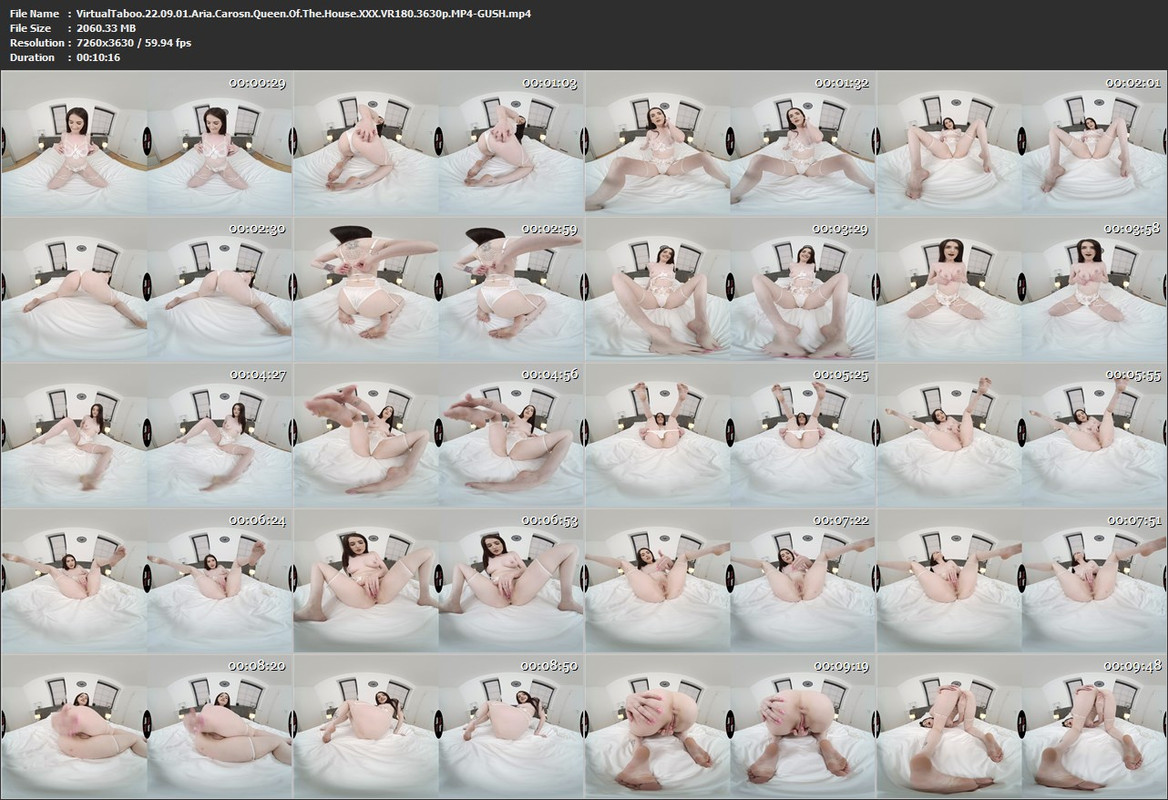Click the 'File Name' header label
Viewport: 1168px width, 800px height.
pyautogui.click(x=34, y=13)
